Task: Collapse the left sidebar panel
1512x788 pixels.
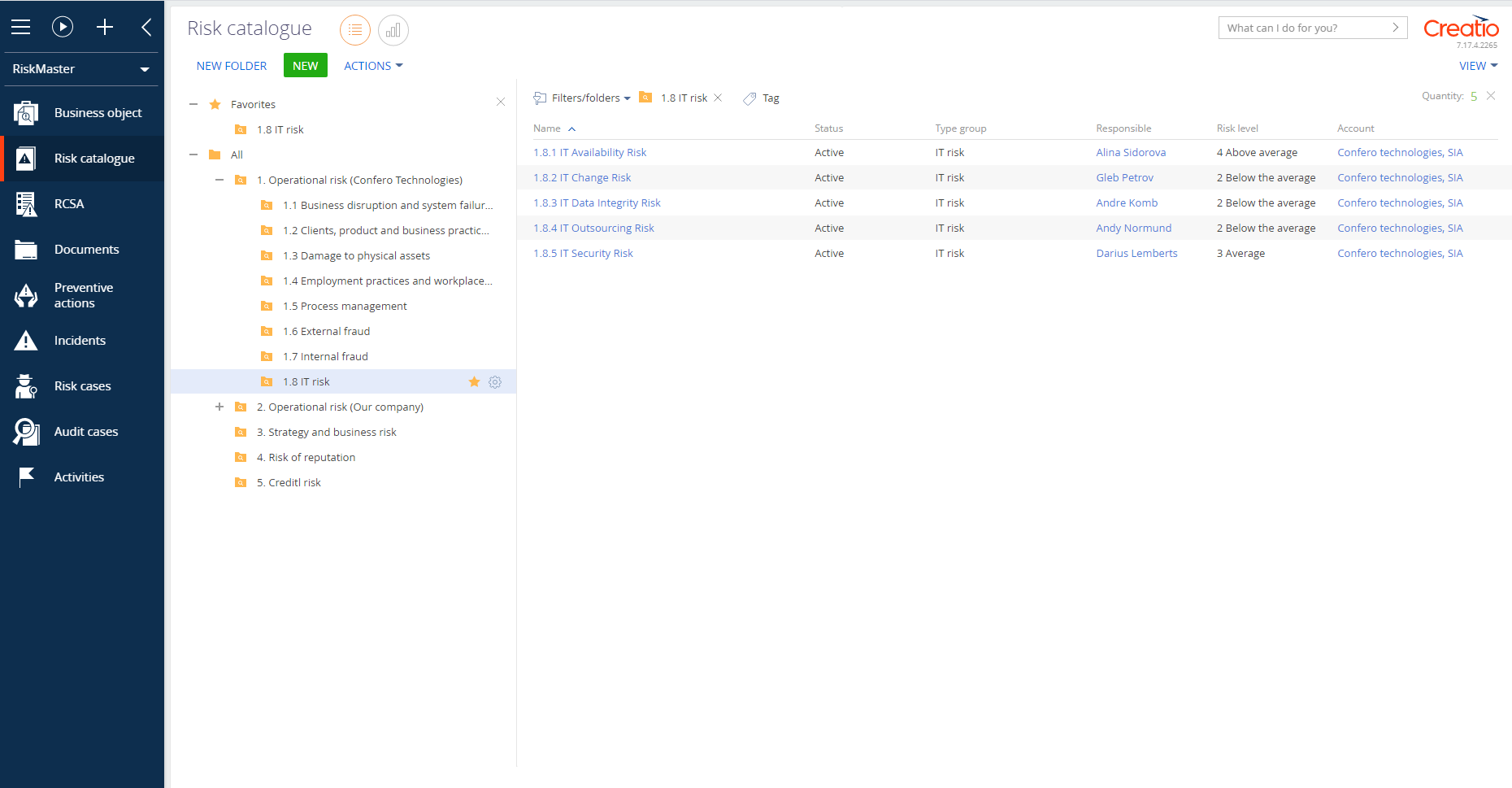Action: click(146, 27)
